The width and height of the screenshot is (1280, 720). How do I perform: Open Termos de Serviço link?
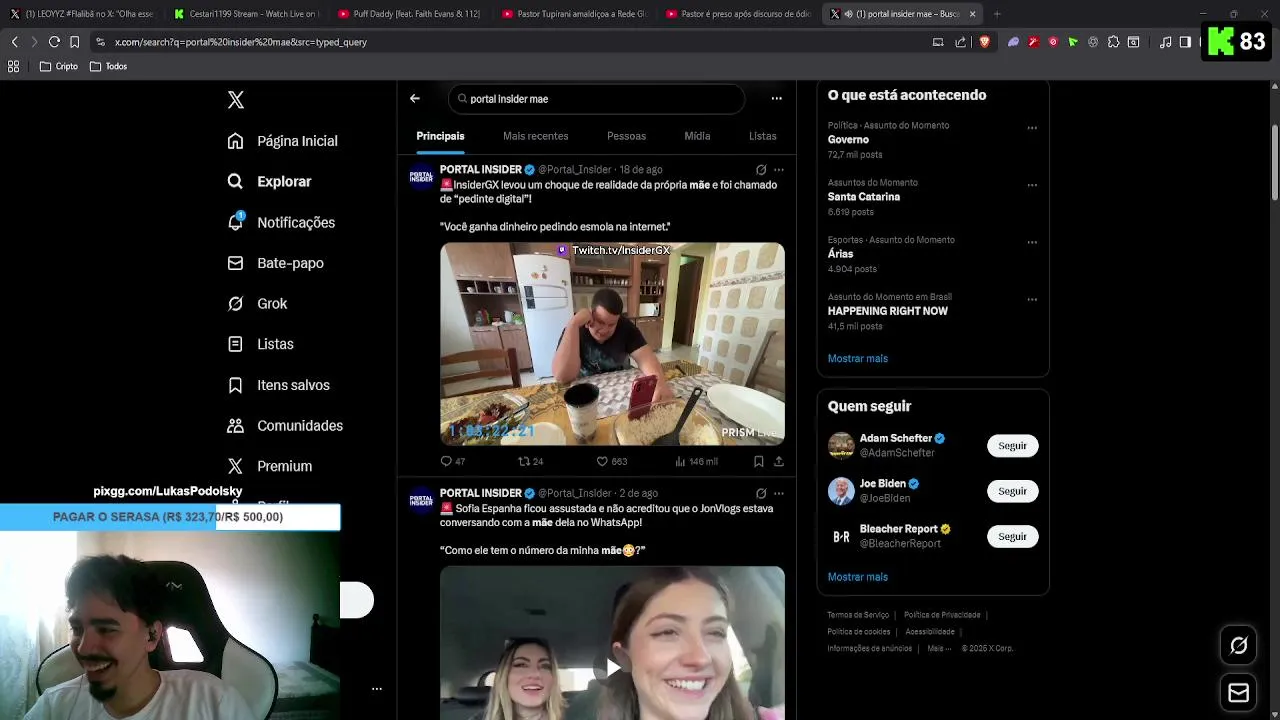pos(858,615)
